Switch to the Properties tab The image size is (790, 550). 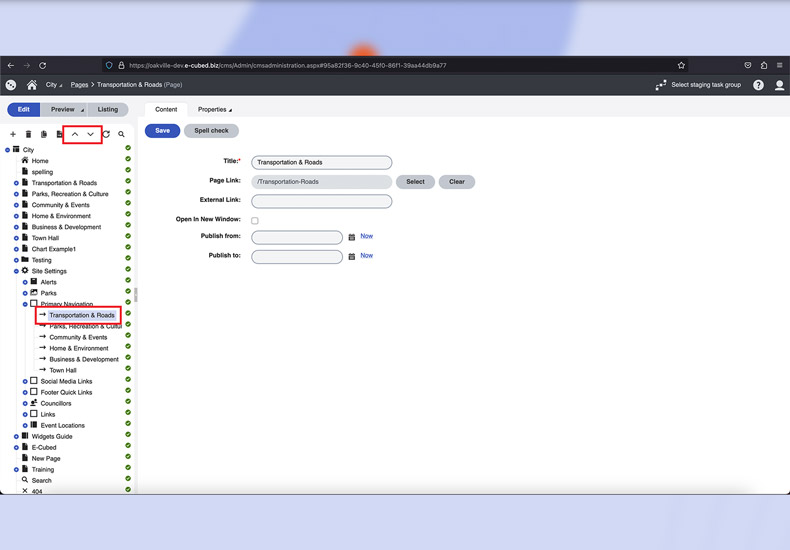click(x=214, y=110)
